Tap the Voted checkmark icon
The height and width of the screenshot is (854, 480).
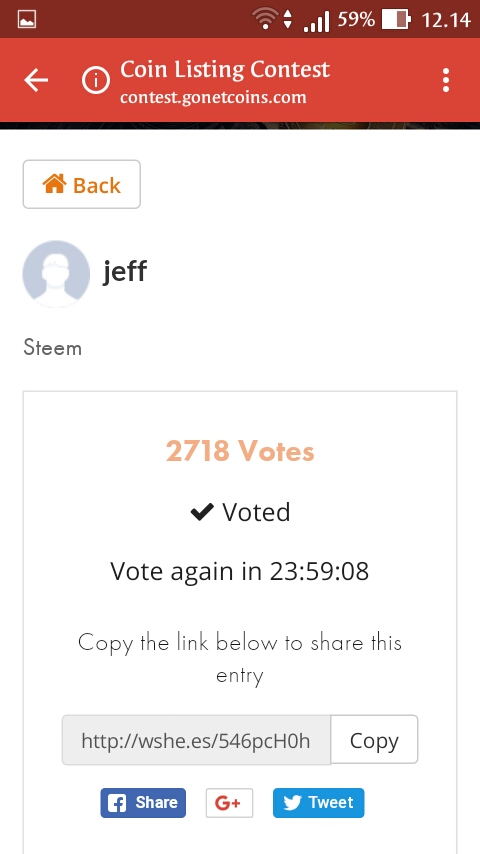pos(202,513)
